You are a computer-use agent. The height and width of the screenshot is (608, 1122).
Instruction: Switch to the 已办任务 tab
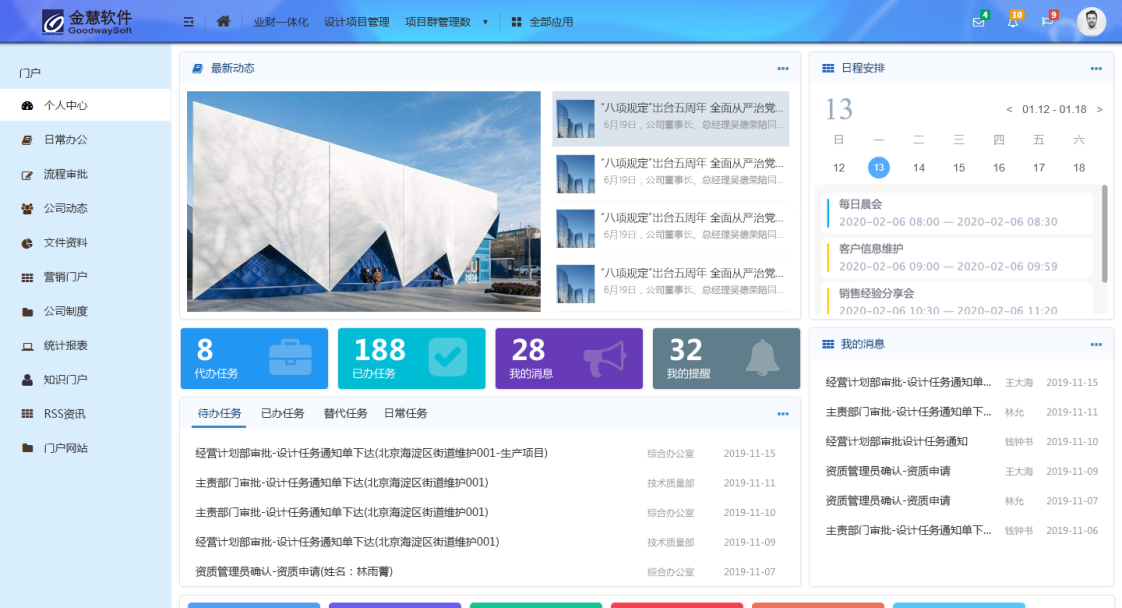[282, 413]
